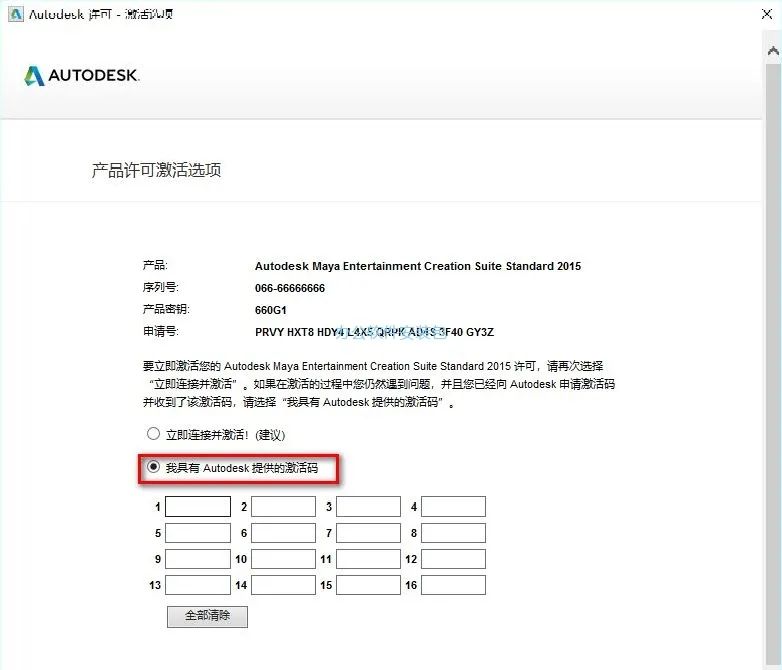
Task: Select 我具有 Autodesk 提供的激活码 radio option
Action: tap(153, 467)
